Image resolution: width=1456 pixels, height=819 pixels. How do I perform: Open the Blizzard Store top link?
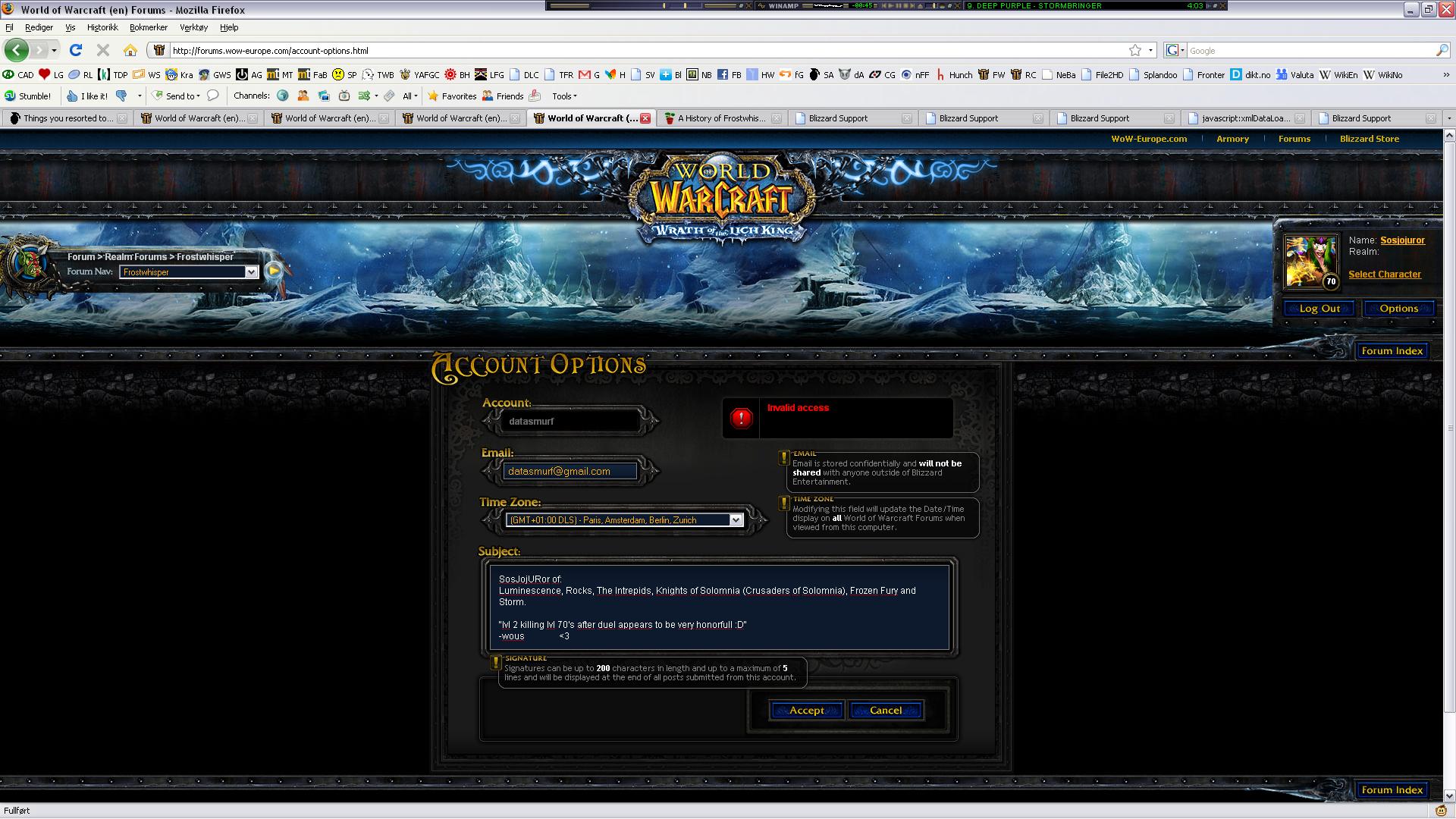pyautogui.click(x=1370, y=139)
